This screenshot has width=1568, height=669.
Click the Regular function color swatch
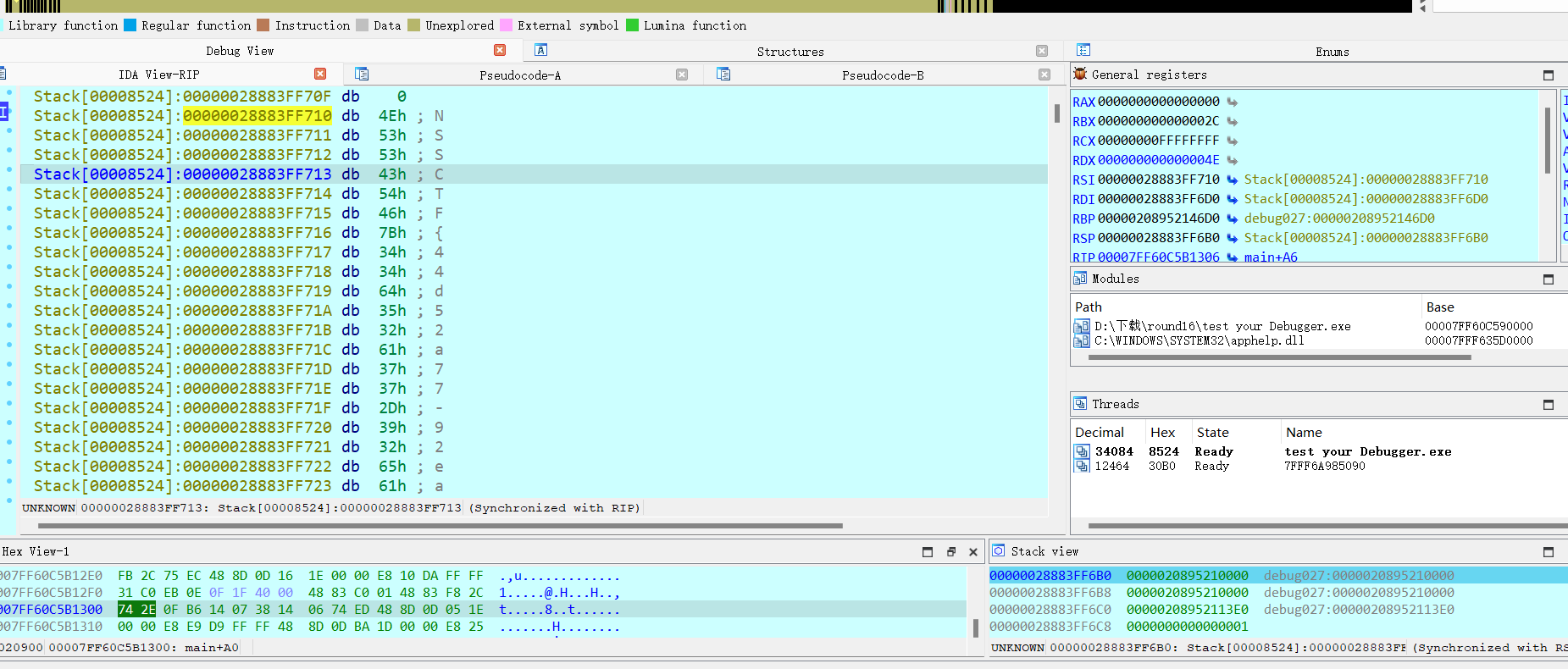(130, 25)
